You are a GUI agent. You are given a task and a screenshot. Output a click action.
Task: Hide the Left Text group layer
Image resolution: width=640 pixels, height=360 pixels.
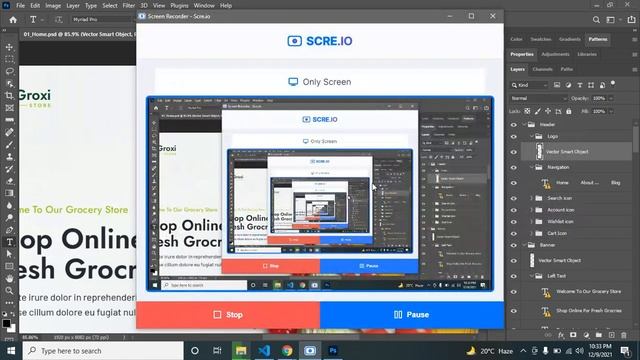point(513,276)
